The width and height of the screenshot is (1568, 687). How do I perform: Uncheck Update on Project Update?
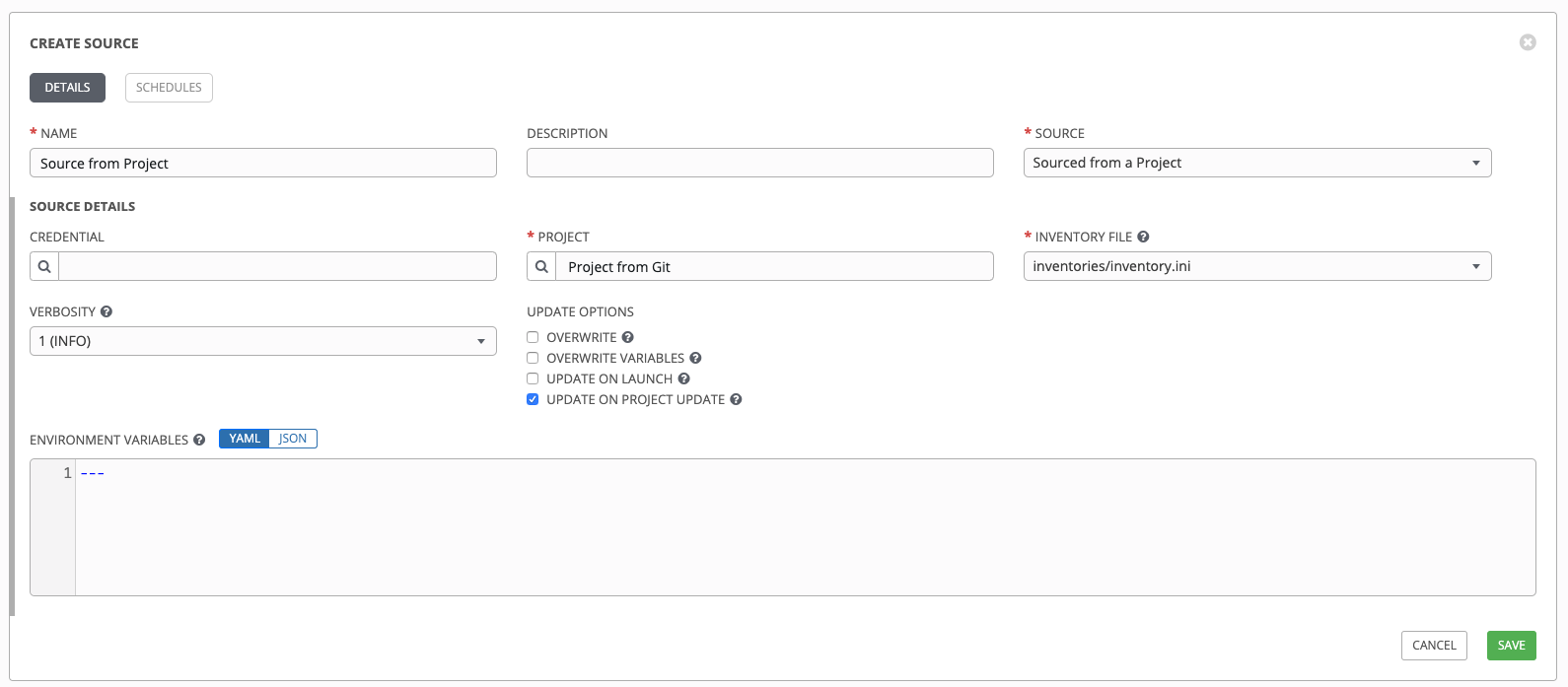pos(533,399)
